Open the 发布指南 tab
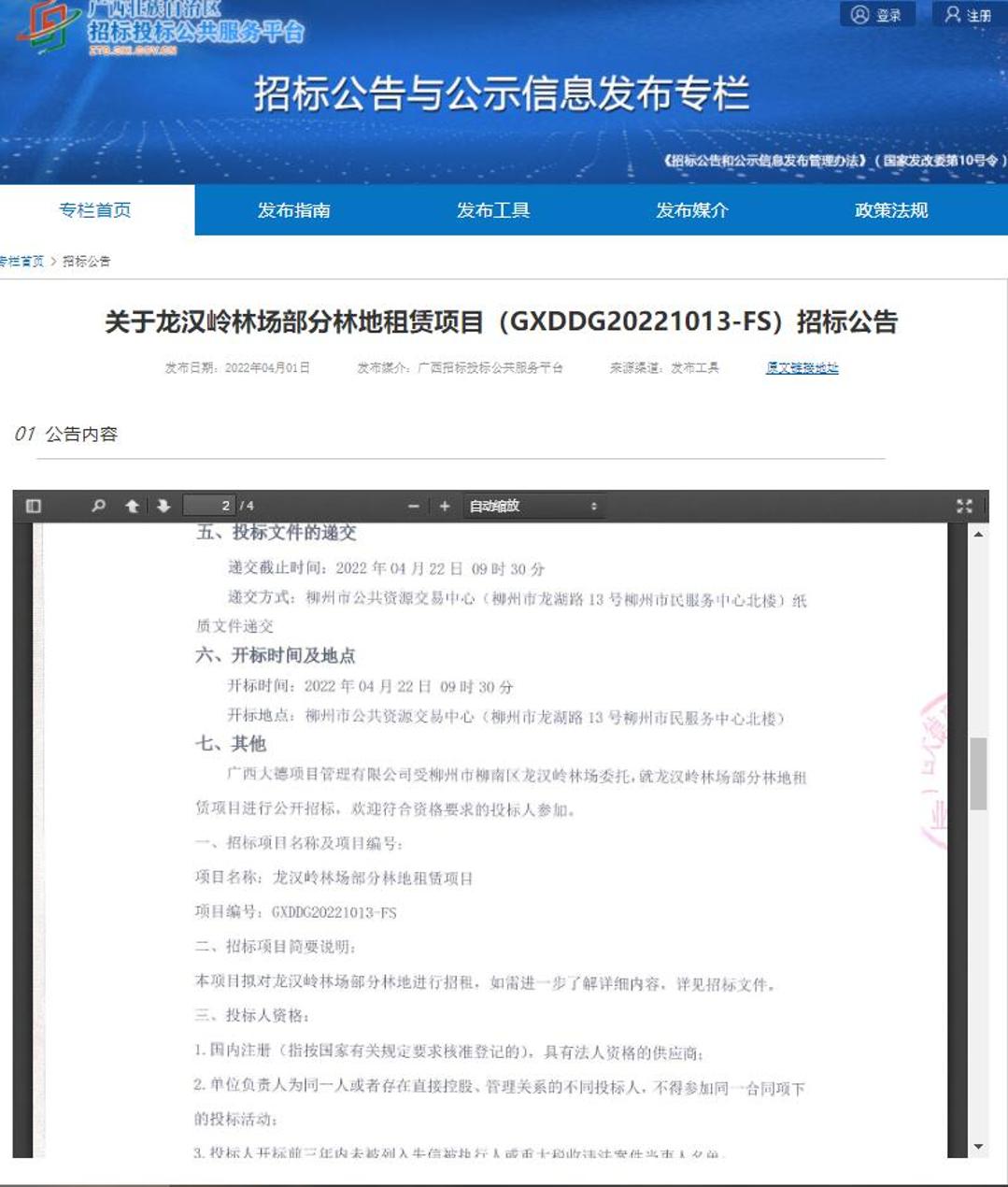This screenshot has height=1187, width=1008. pyautogui.click(x=294, y=210)
